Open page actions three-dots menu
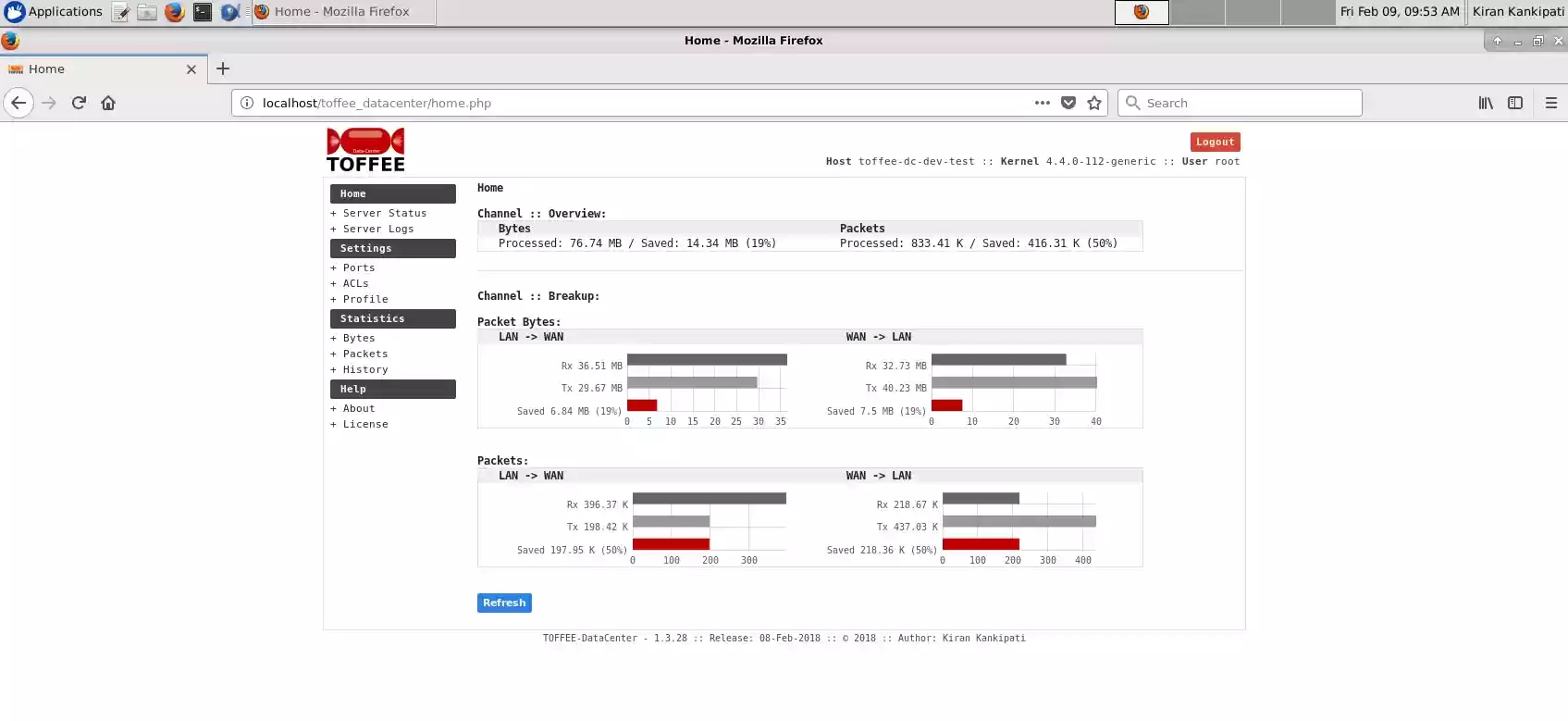The width and height of the screenshot is (1568, 721). point(1043,103)
